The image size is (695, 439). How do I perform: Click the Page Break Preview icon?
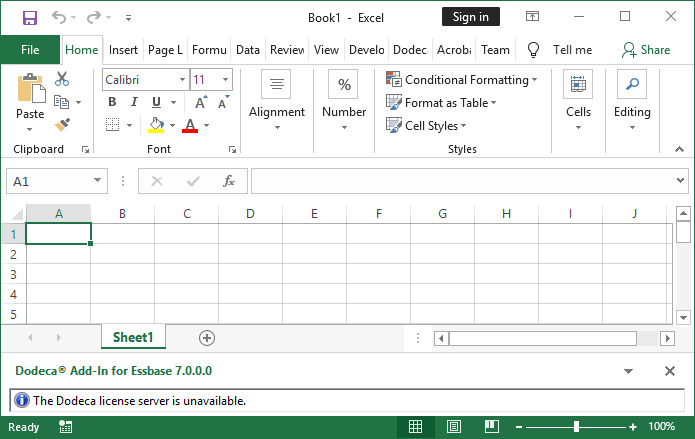tap(492, 427)
